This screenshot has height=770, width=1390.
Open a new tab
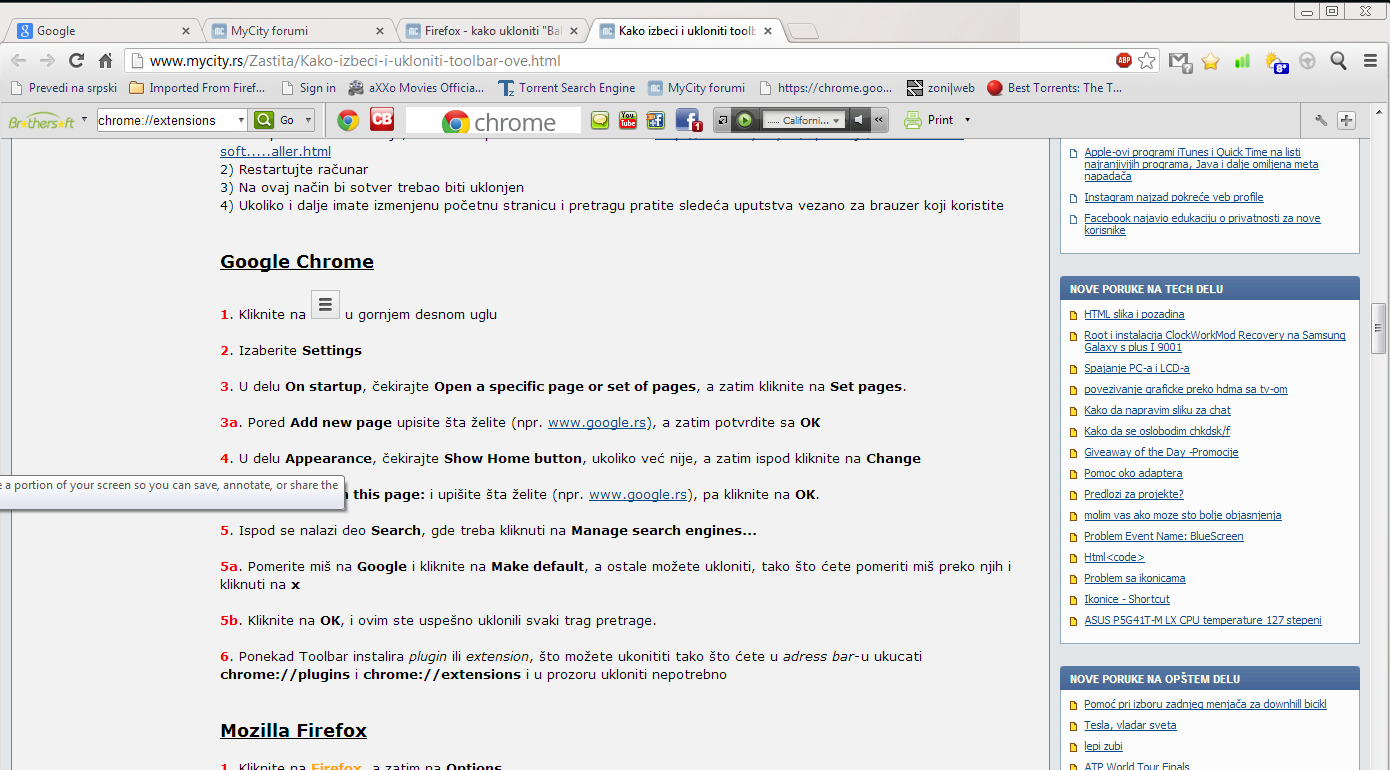point(803,31)
